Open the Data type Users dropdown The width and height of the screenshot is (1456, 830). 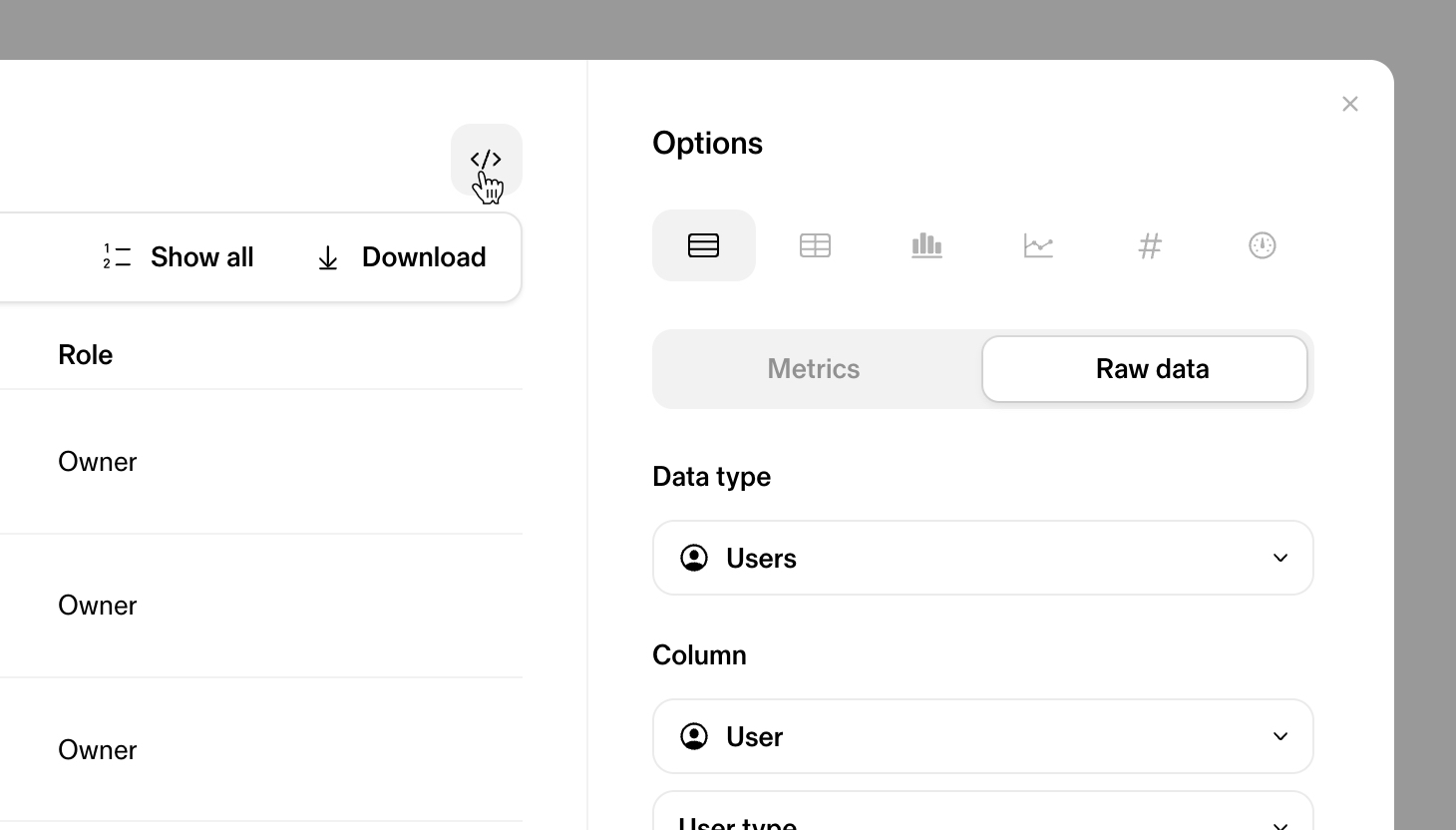coord(983,558)
